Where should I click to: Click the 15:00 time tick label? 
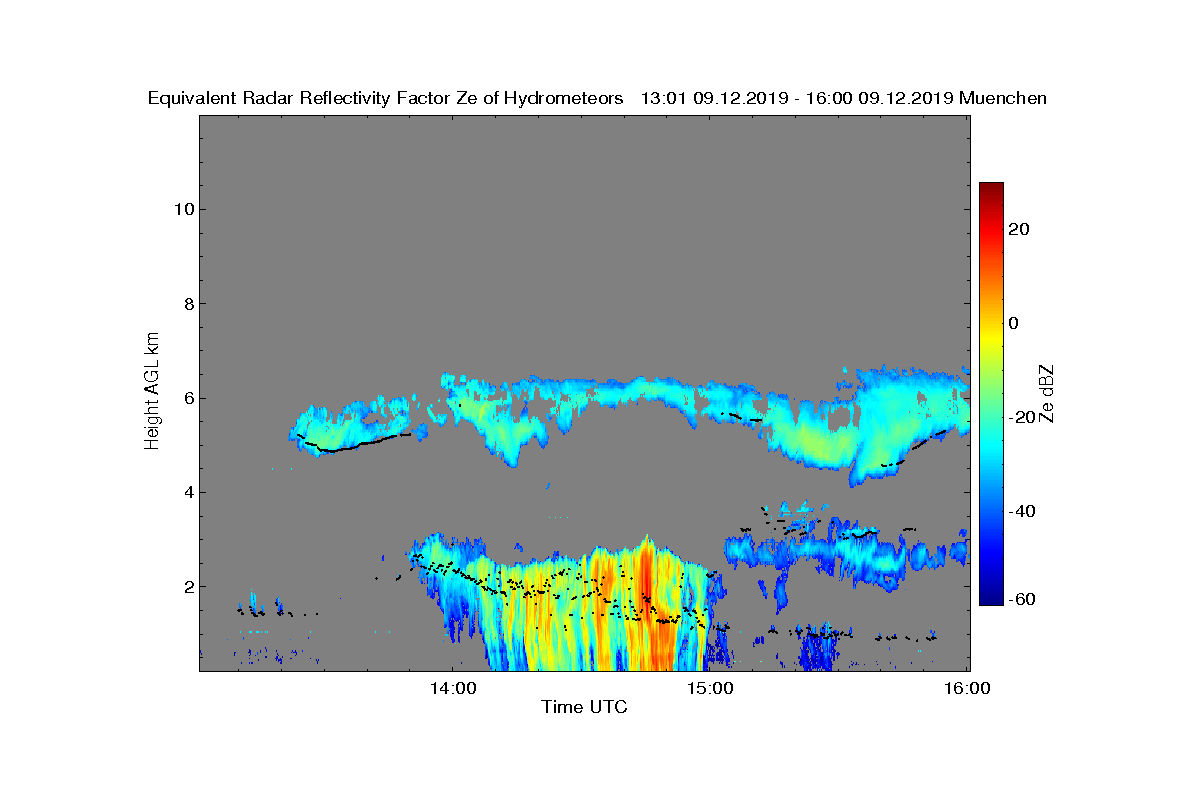(x=710, y=688)
